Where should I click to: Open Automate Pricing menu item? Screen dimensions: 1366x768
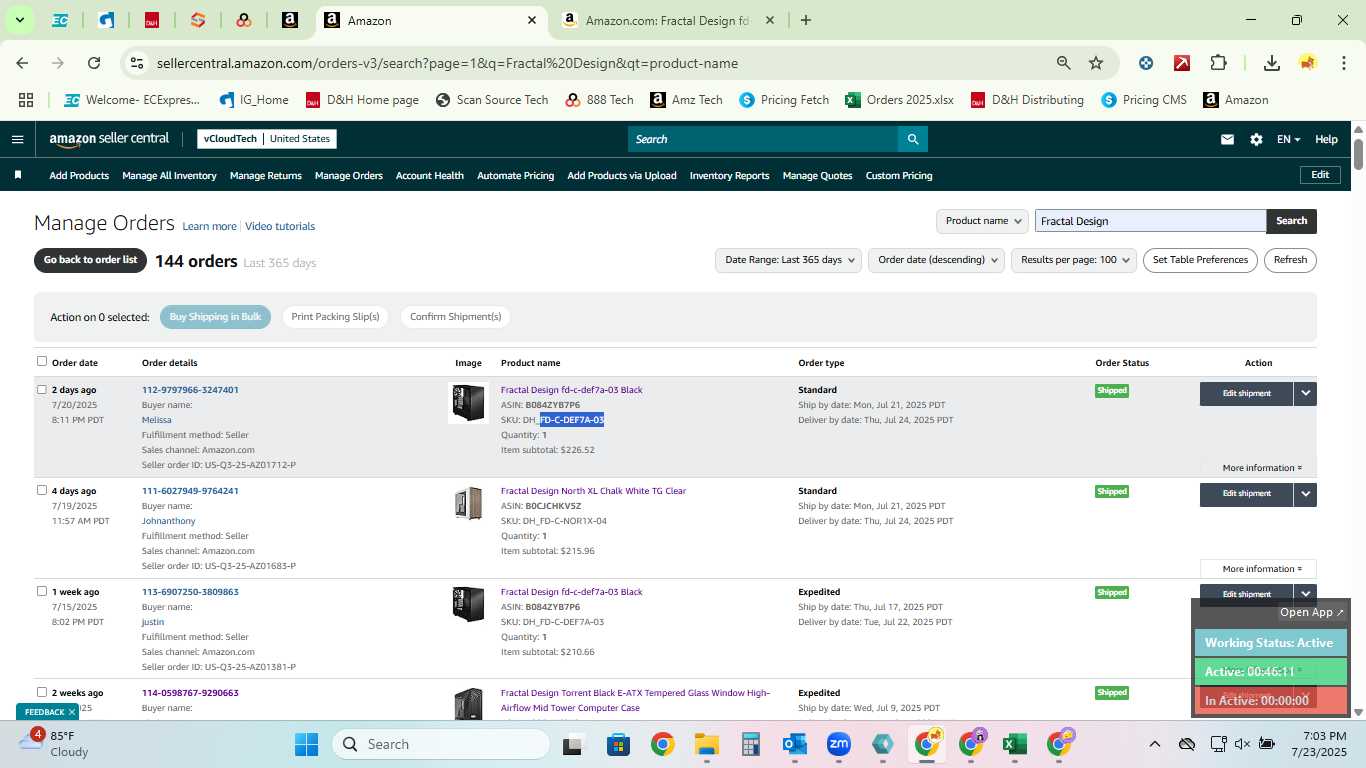[x=515, y=175]
